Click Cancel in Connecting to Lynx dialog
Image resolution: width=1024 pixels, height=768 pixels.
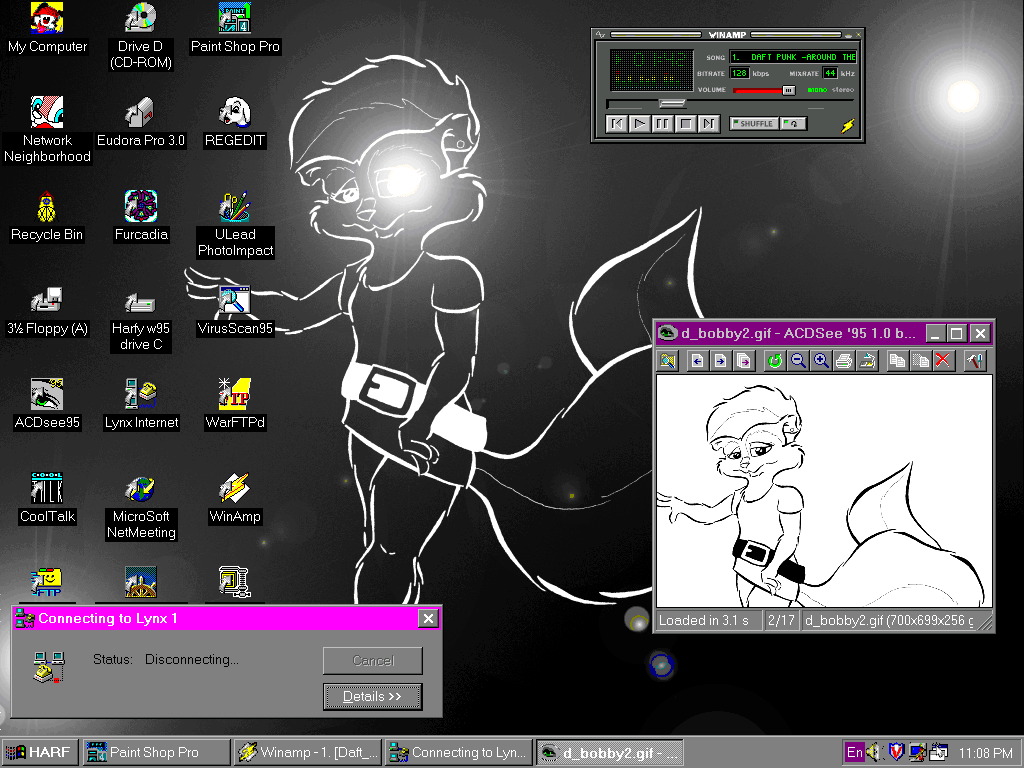tap(373, 660)
